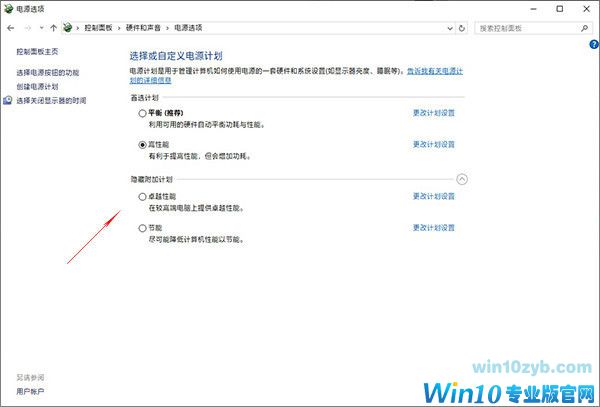Click 控制面板 in the breadcrumb

pos(98,28)
